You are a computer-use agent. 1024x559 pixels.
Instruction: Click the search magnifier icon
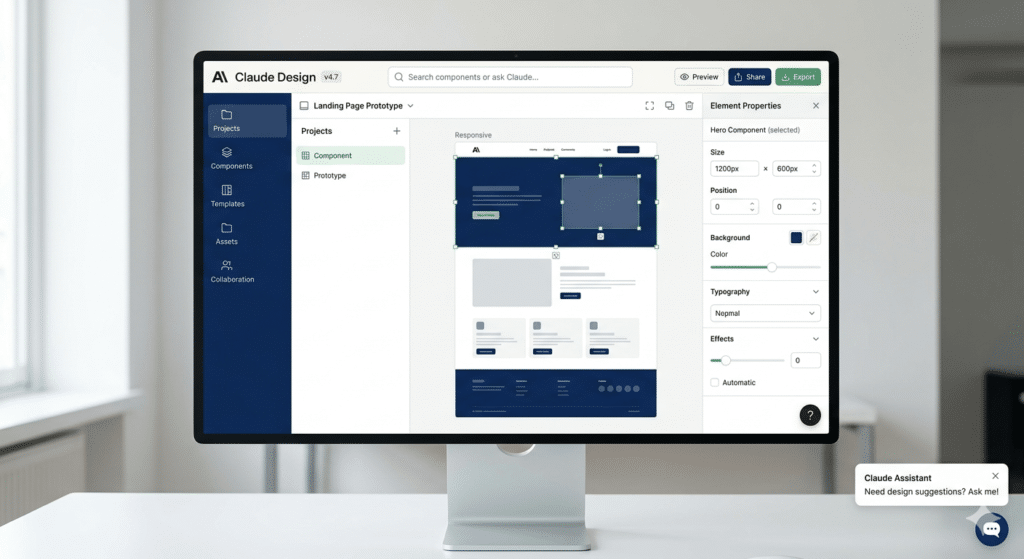point(399,77)
